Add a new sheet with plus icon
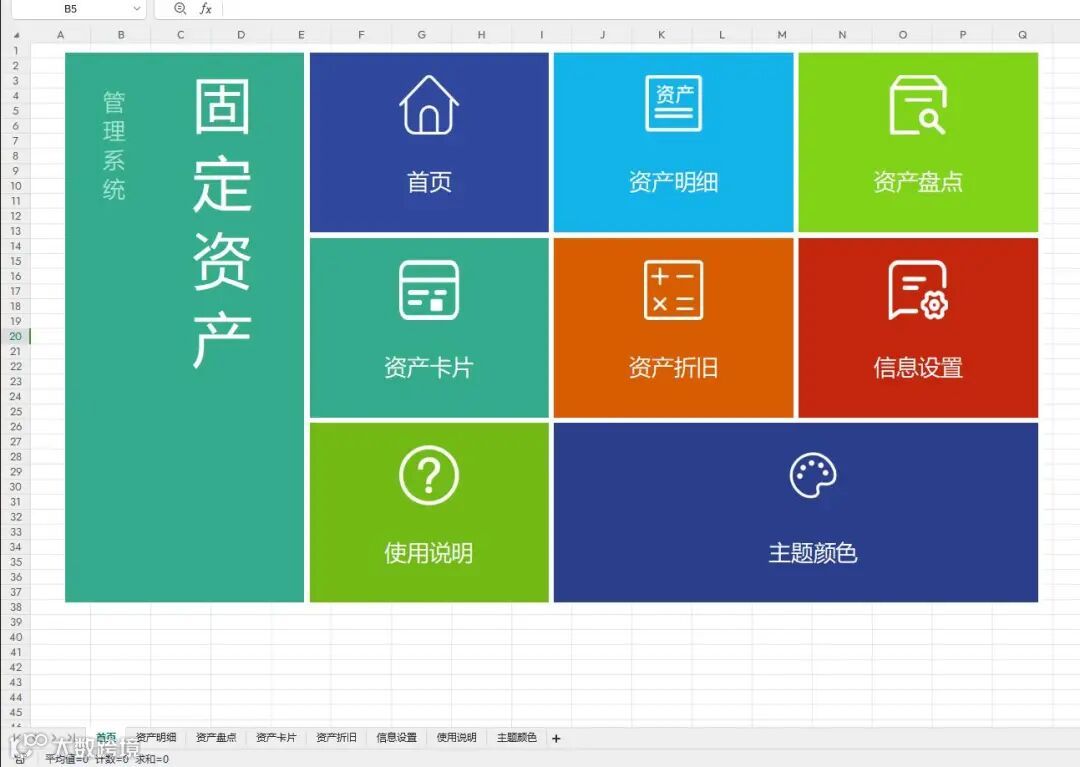This screenshot has height=767, width=1080. click(556, 738)
